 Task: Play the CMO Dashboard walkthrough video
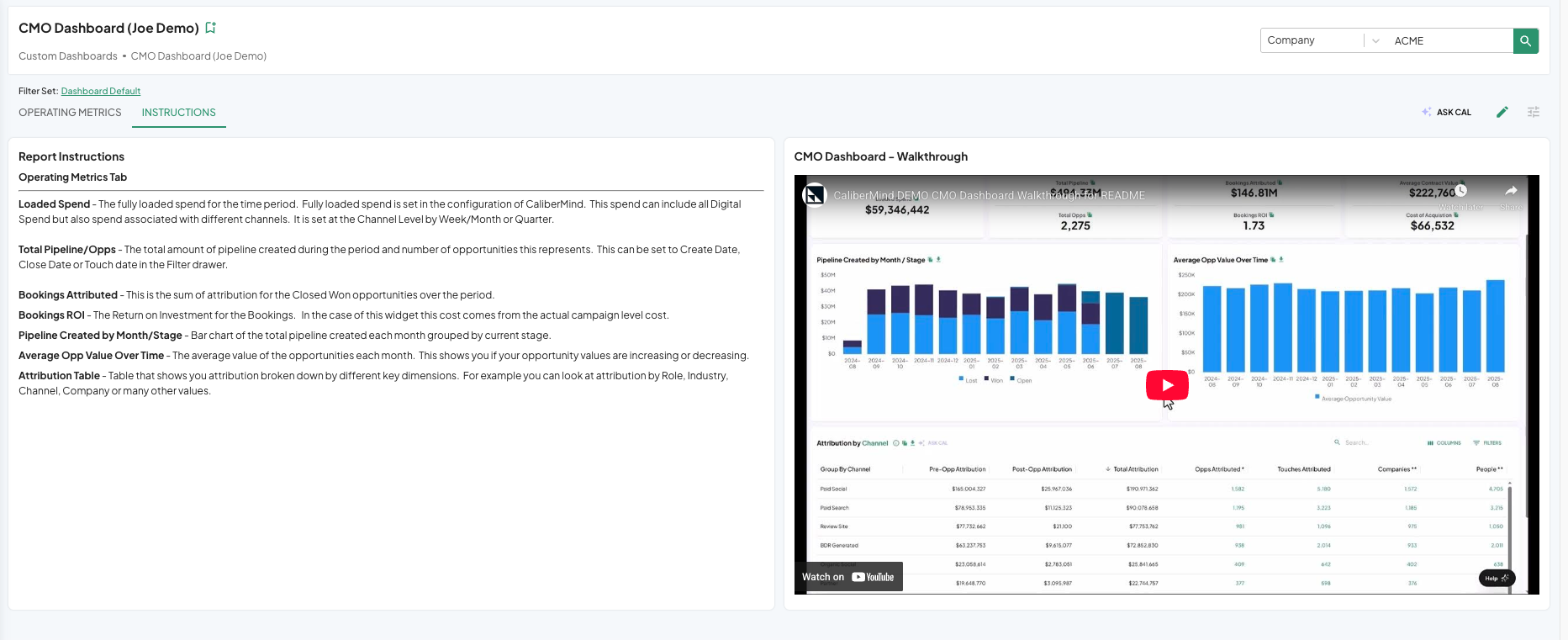coord(1167,385)
